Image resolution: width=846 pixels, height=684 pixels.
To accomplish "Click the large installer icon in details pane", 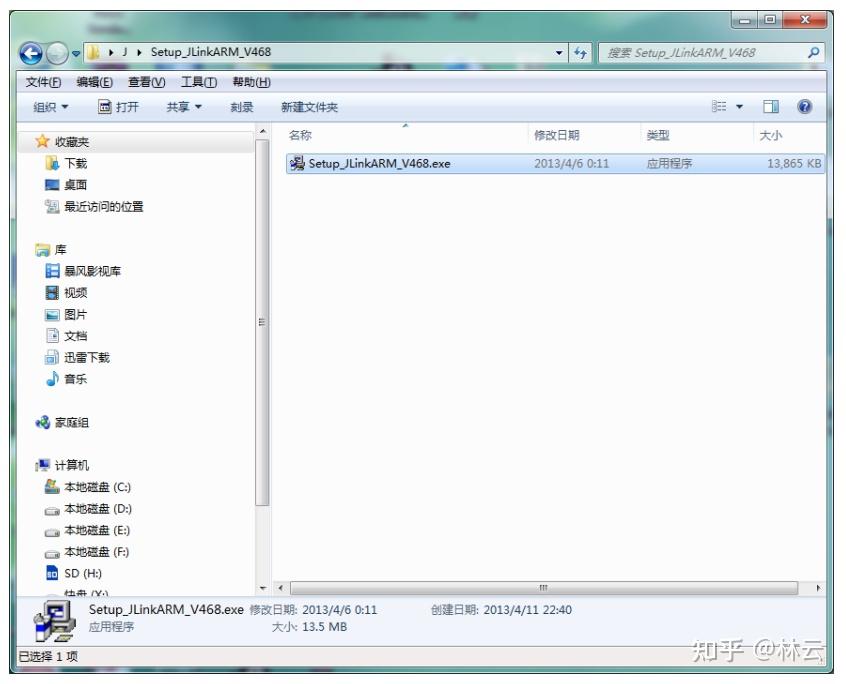I will pos(54,621).
